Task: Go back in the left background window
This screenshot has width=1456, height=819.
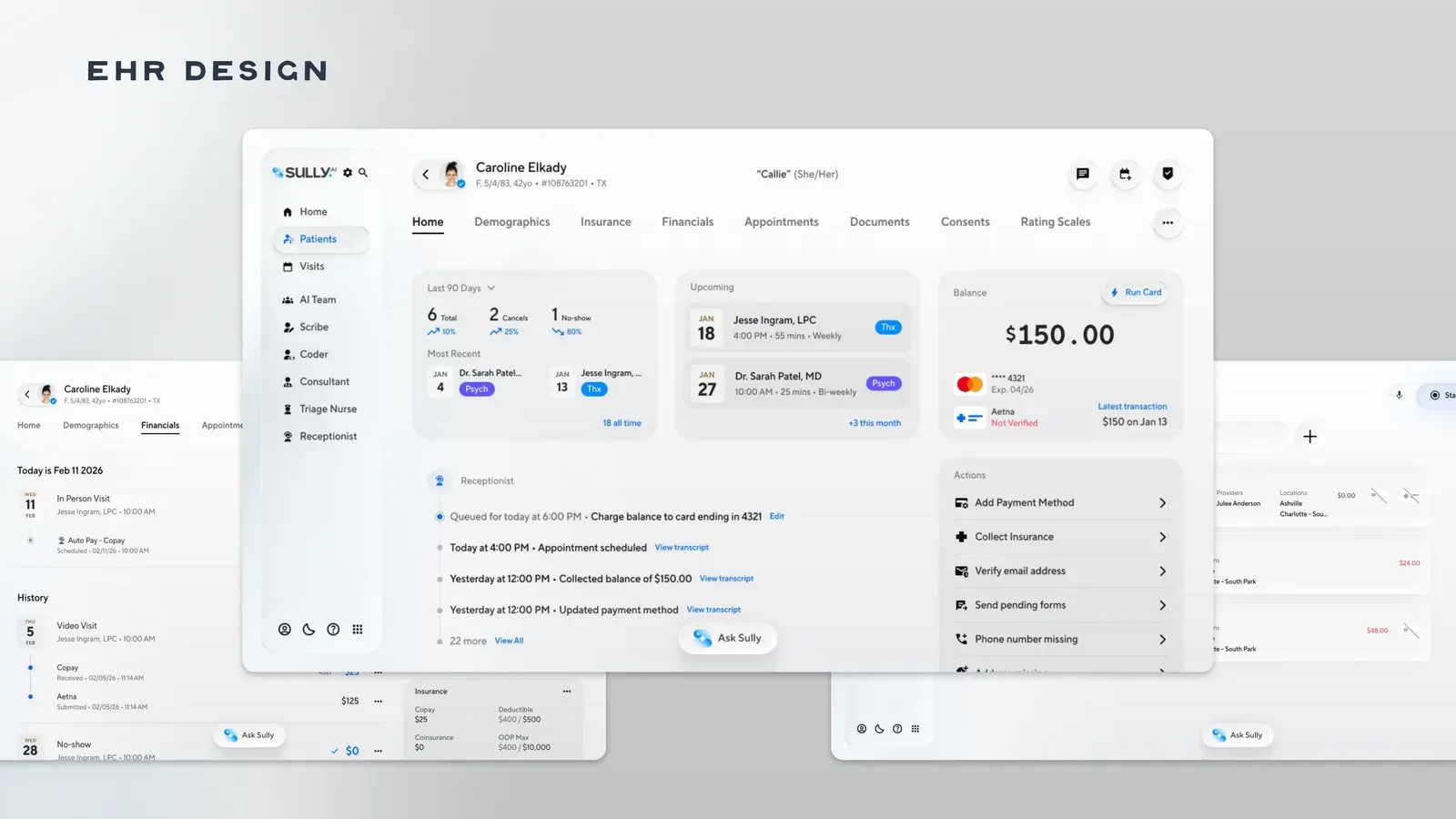Action: click(27, 395)
